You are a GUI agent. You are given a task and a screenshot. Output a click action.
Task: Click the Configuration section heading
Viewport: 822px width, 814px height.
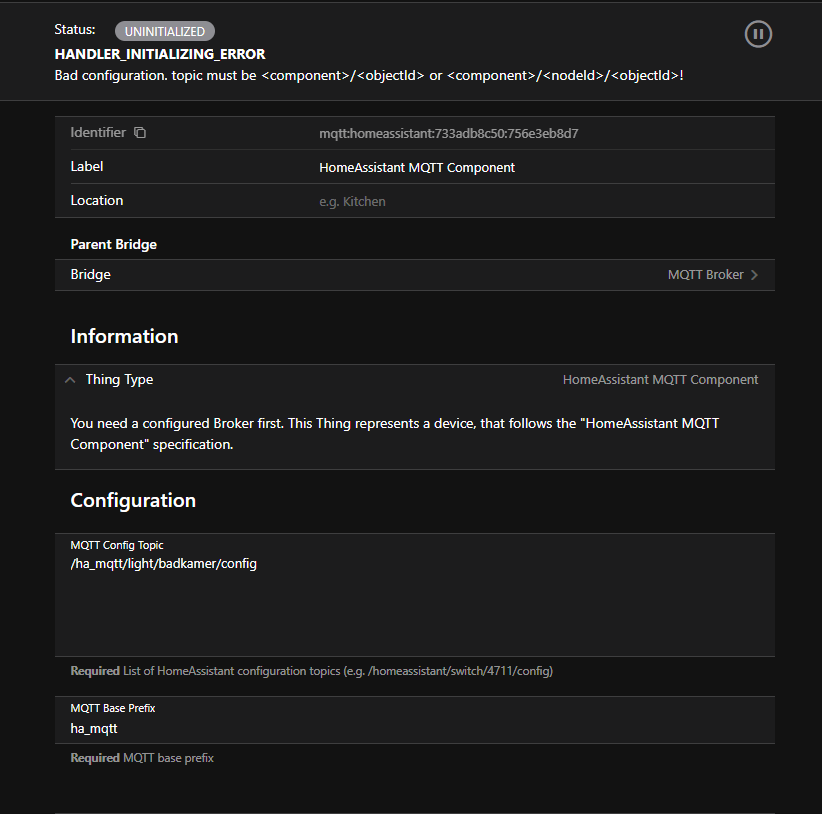pyautogui.click(x=133, y=500)
